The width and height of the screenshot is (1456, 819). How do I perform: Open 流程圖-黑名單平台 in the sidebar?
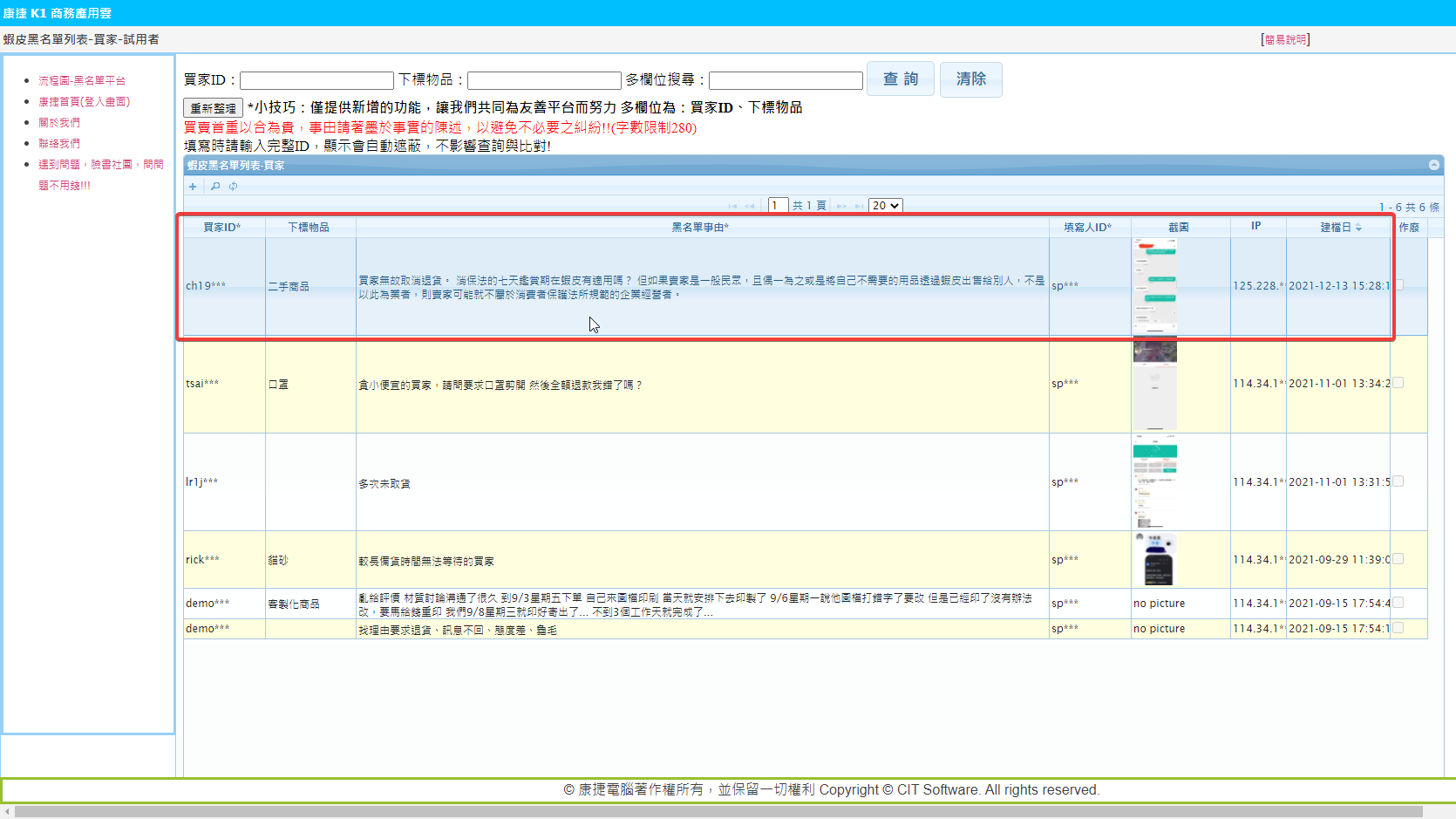click(82, 80)
